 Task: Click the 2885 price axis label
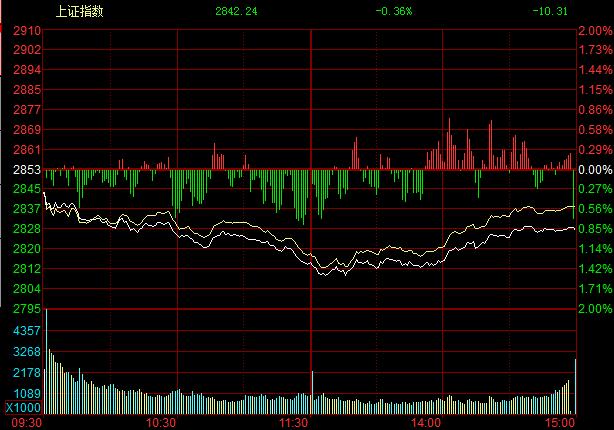[27, 90]
